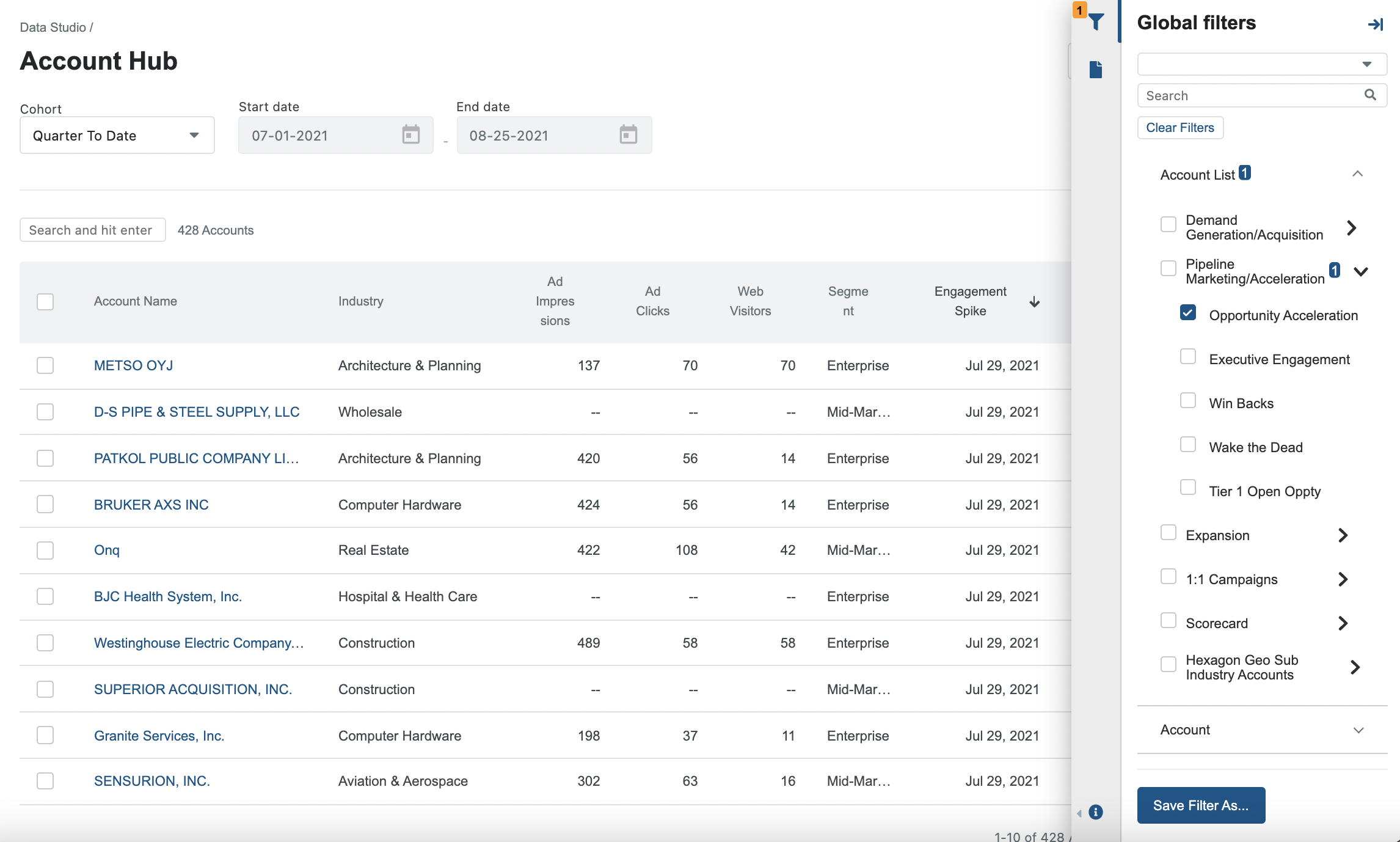Image resolution: width=1400 pixels, height=842 pixels.
Task: Click the orange filter count badge
Action: click(1079, 10)
